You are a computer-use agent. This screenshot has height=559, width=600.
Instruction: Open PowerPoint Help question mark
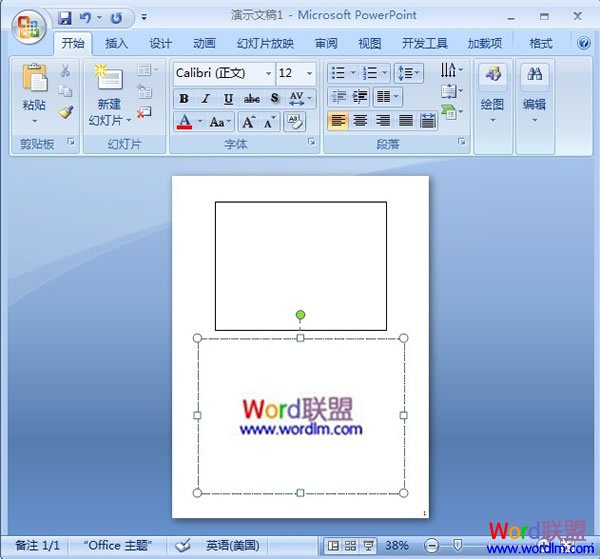583,43
